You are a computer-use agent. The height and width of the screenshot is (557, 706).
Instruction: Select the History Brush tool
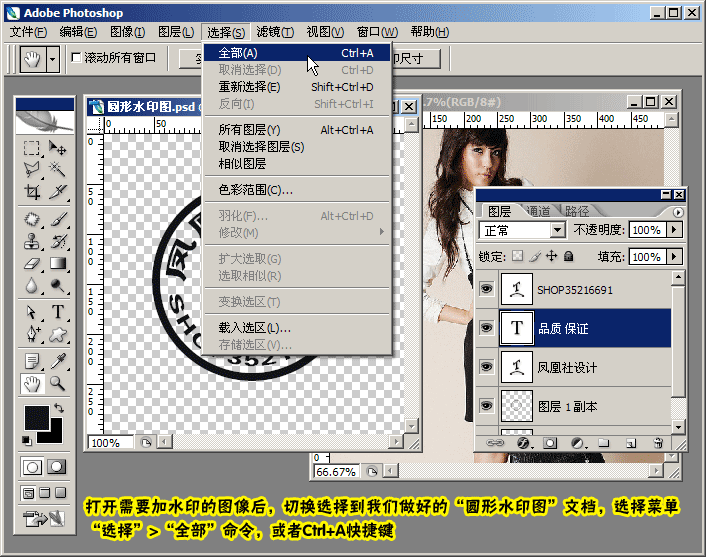pyautogui.click(x=58, y=241)
